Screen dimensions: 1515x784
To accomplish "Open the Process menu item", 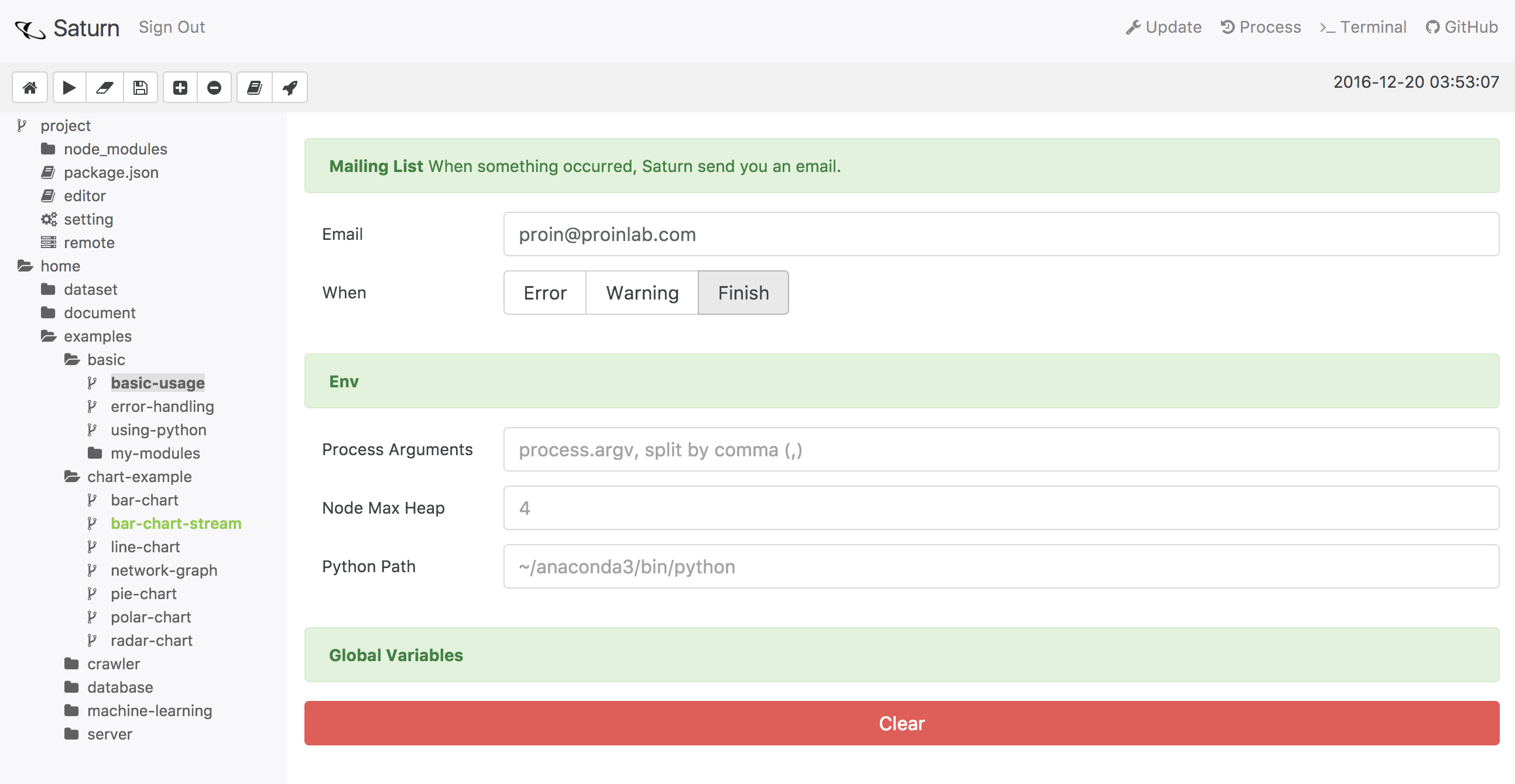I will click(1260, 27).
